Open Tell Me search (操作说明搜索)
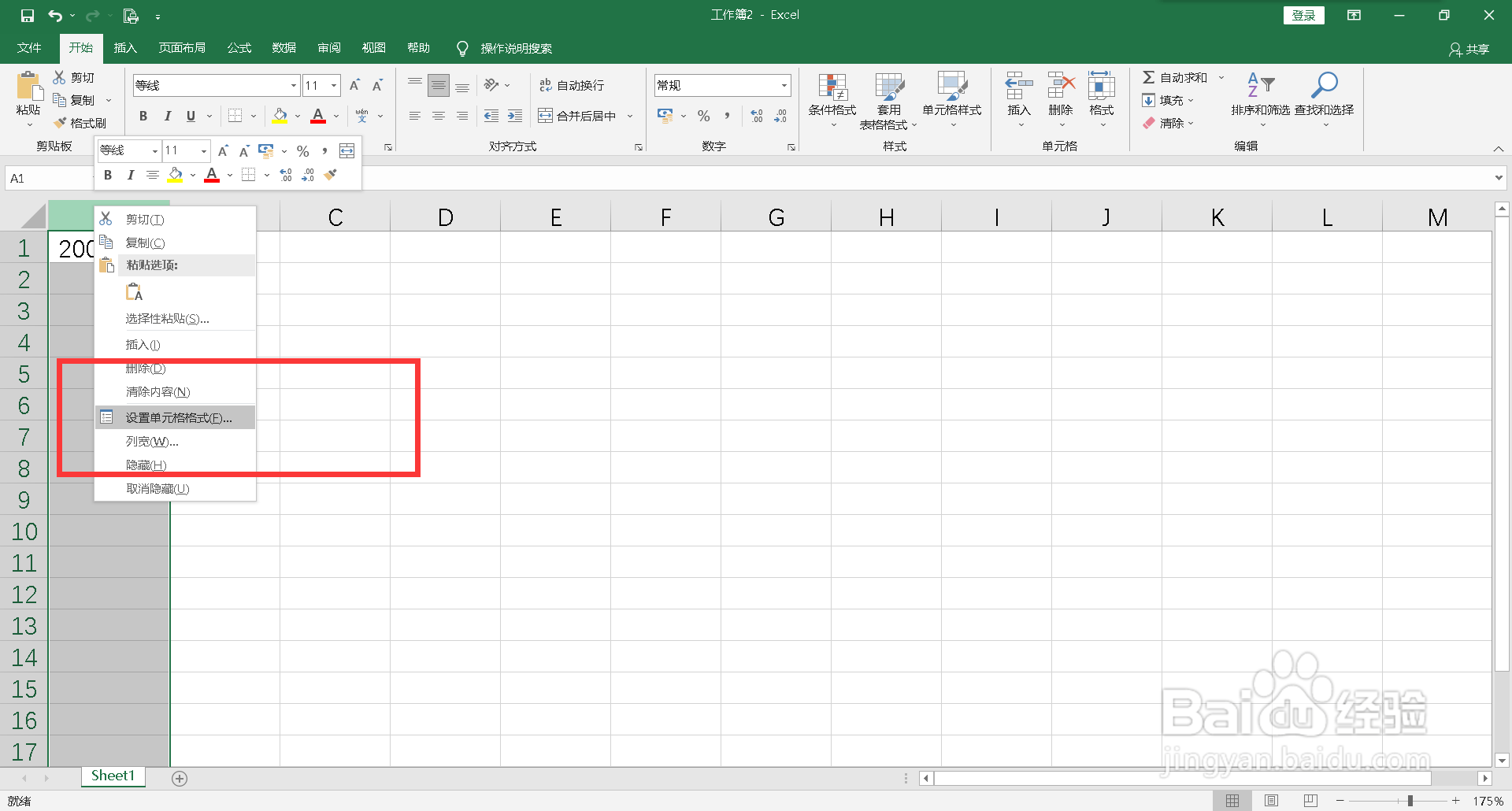The image size is (1512, 811). point(505,48)
